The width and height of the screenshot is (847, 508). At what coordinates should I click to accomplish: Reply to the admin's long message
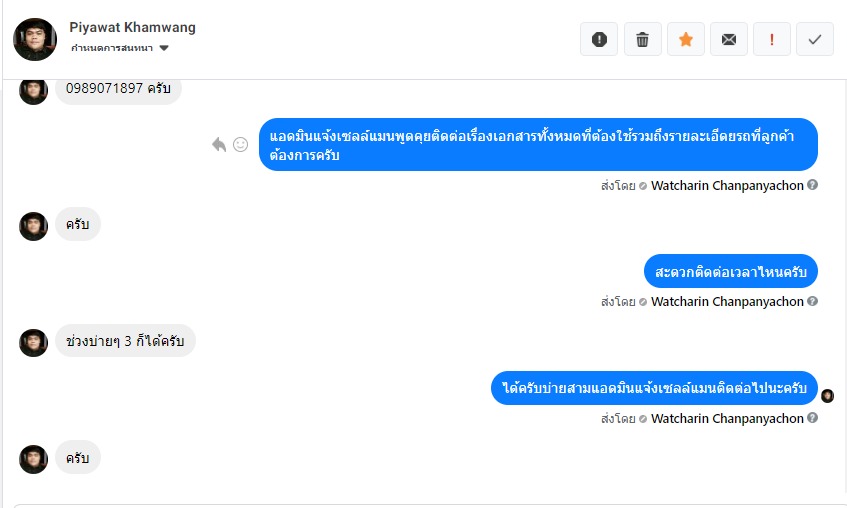pos(219,144)
